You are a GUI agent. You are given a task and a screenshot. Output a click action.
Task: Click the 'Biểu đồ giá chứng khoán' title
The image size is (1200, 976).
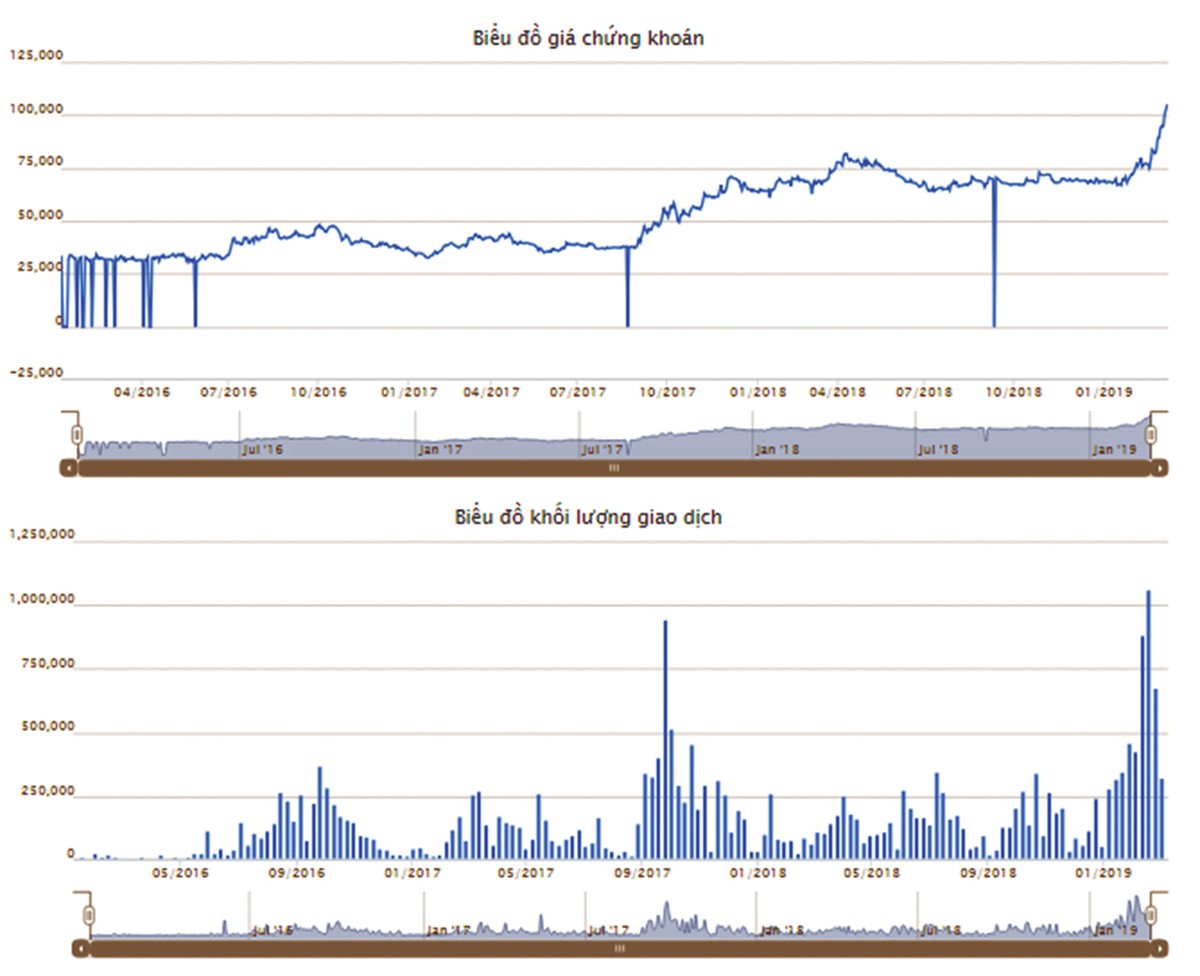click(590, 39)
